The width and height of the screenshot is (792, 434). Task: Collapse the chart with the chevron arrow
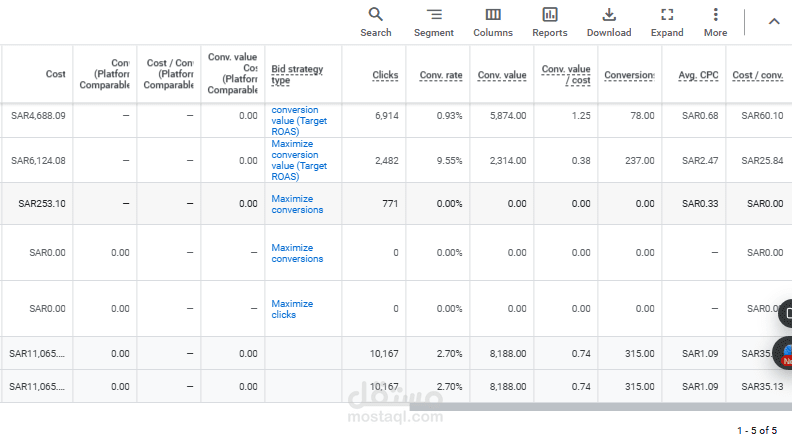[773, 21]
